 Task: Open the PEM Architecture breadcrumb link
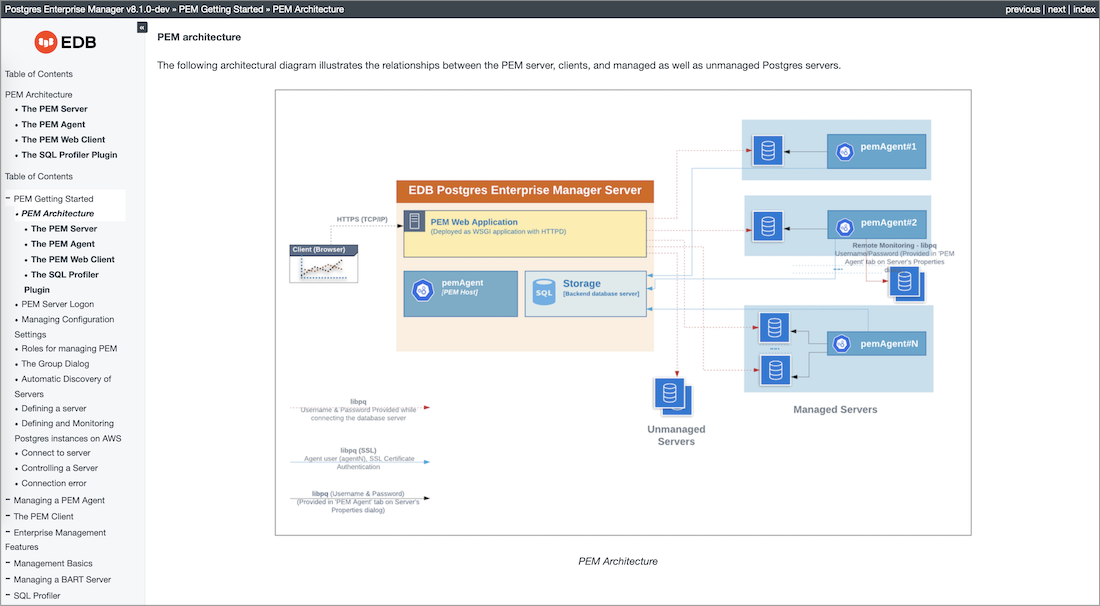tap(308, 9)
